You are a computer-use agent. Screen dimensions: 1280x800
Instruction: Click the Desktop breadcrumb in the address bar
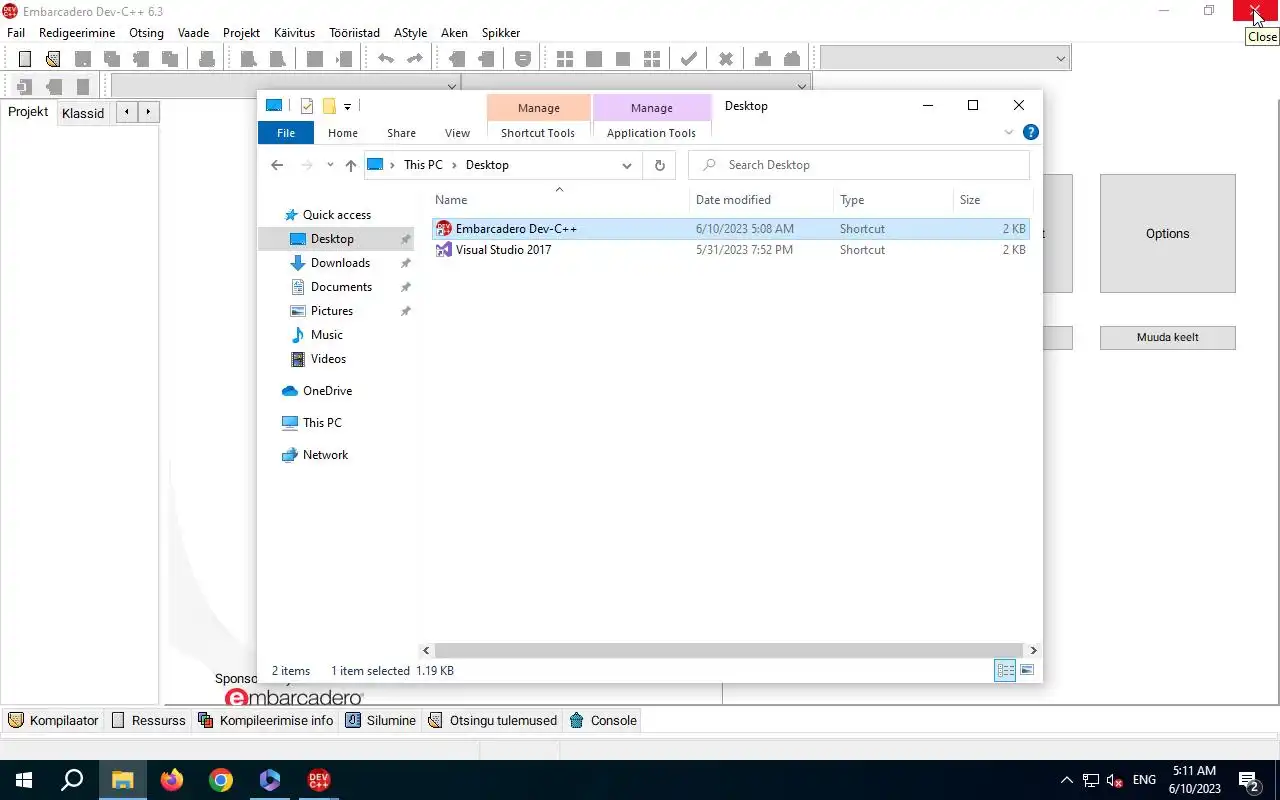point(487,165)
